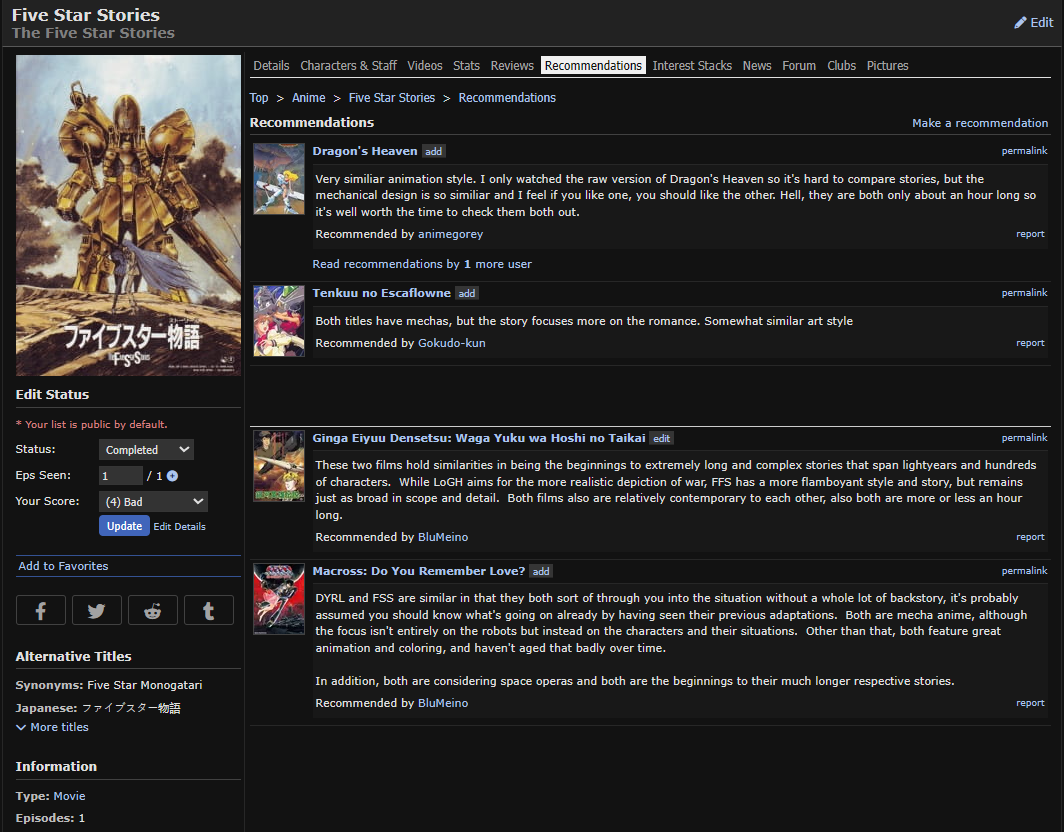Switch to the Stats tab
1064x832 pixels.
[x=466, y=66]
